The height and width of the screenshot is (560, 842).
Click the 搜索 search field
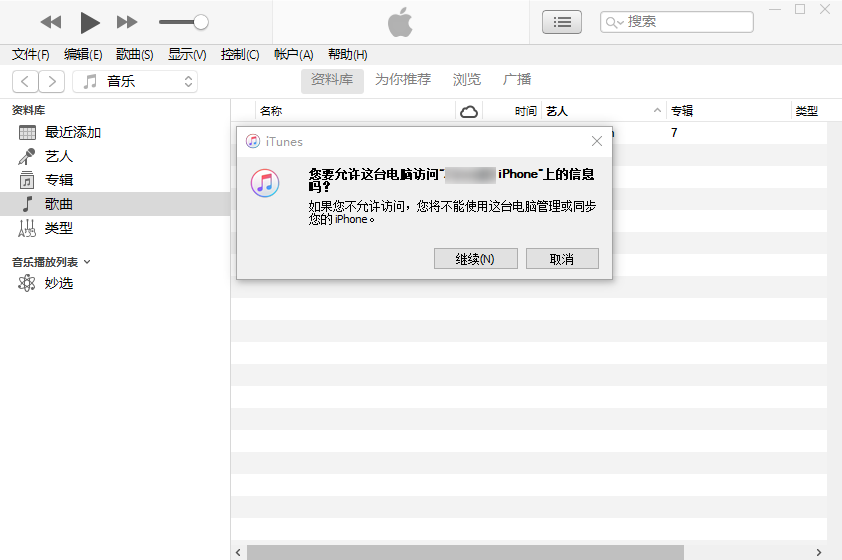[677, 22]
